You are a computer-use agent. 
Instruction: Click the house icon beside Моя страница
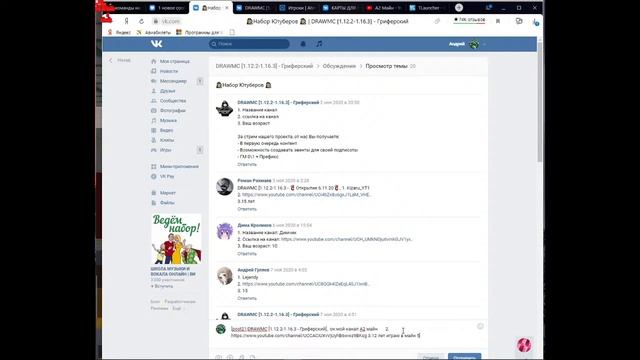coord(153,61)
